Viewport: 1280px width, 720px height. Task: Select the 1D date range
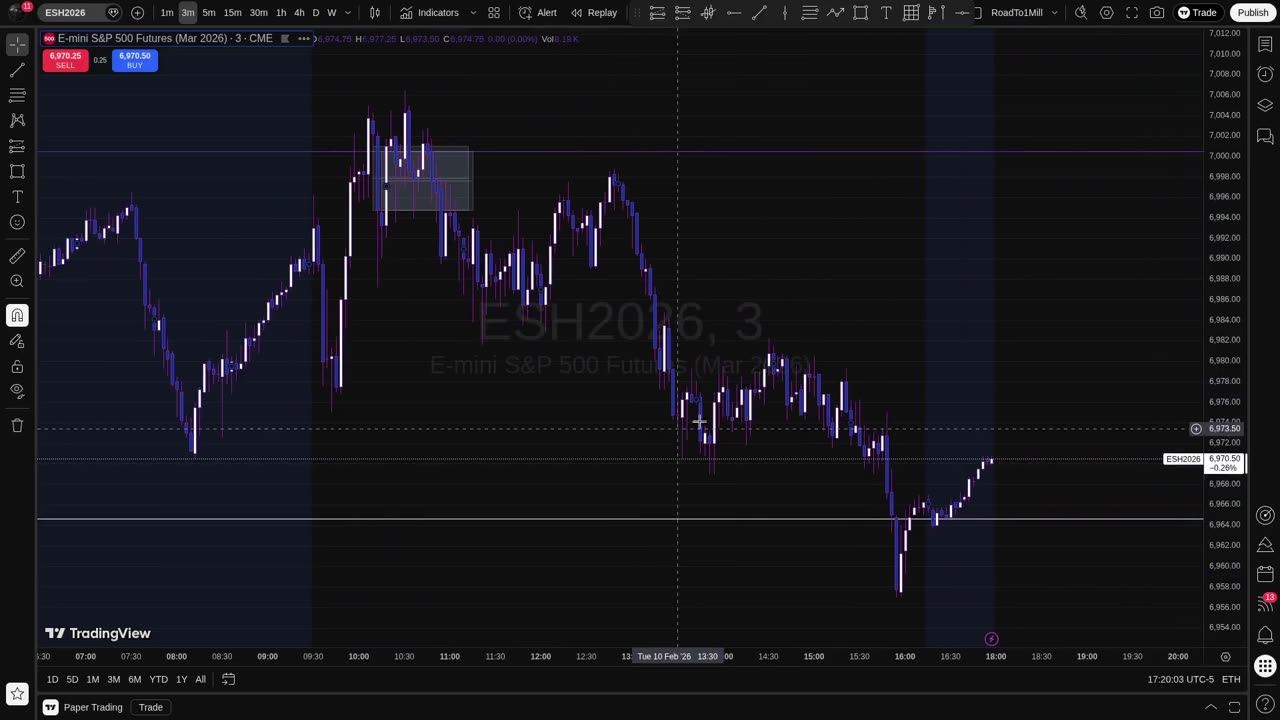tap(52, 680)
